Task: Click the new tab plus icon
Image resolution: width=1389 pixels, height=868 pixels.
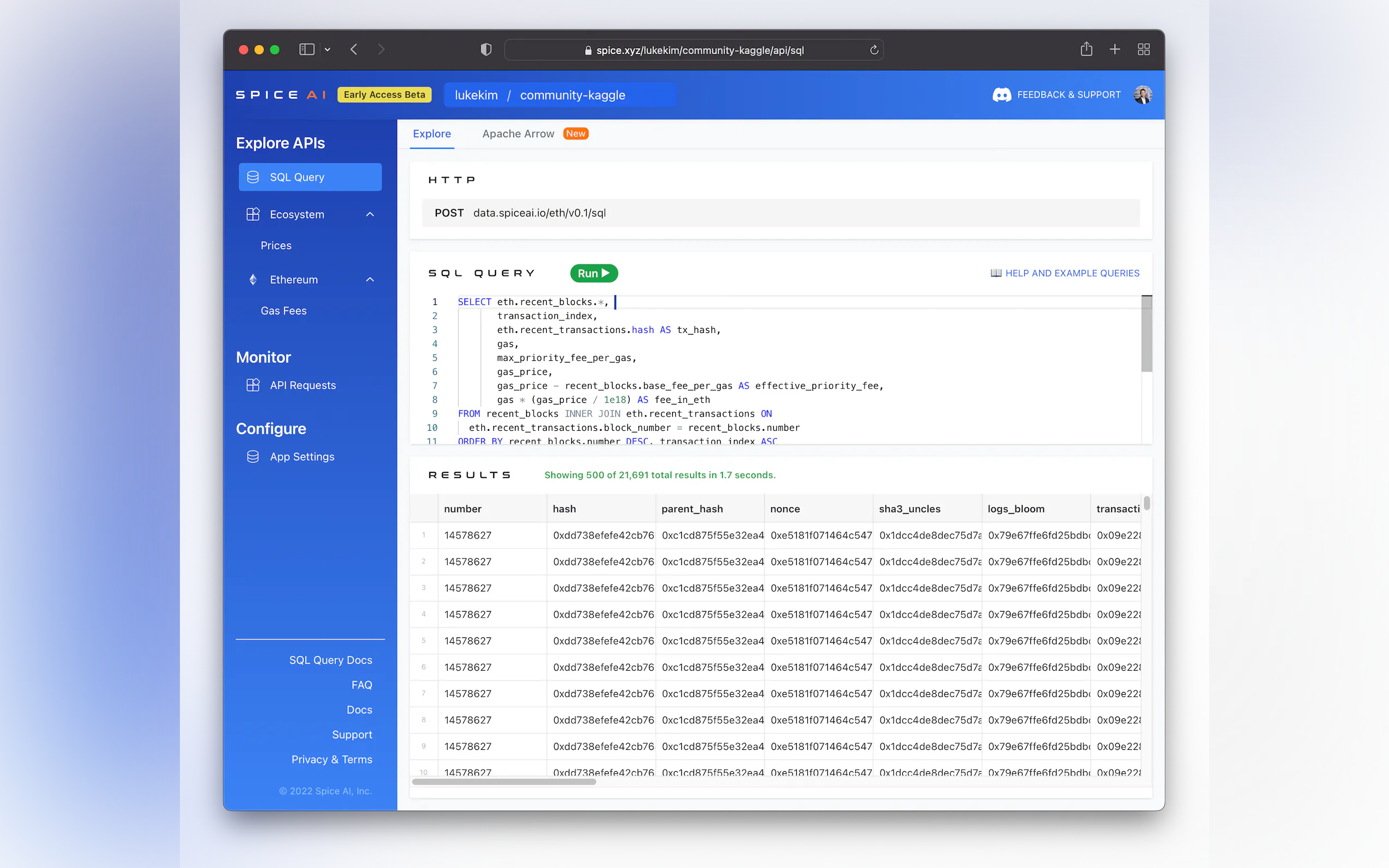Action: [x=1114, y=49]
